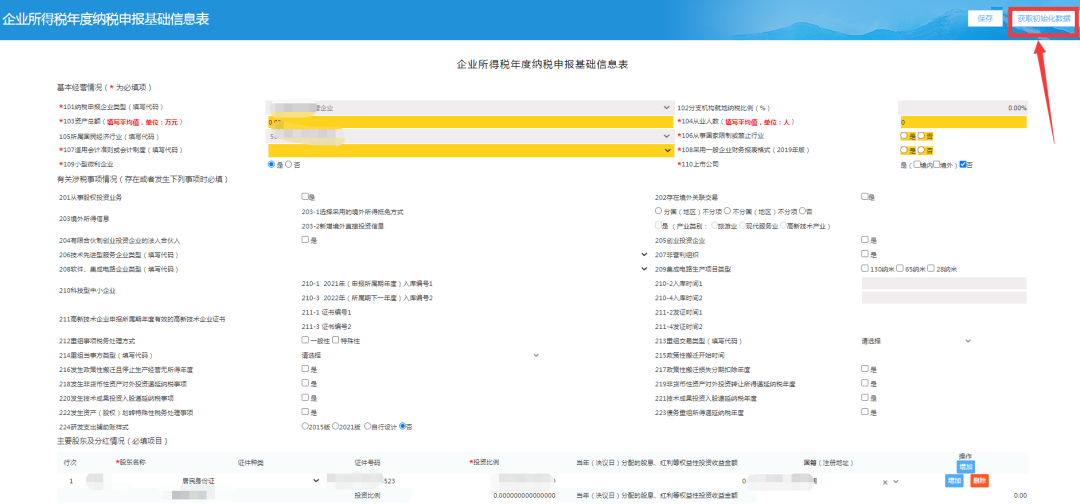Check 是 for 217政策性搬迁损失分期扣除年度
Image resolution: width=1080 pixels, height=504 pixels.
click(x=865, y=369)
